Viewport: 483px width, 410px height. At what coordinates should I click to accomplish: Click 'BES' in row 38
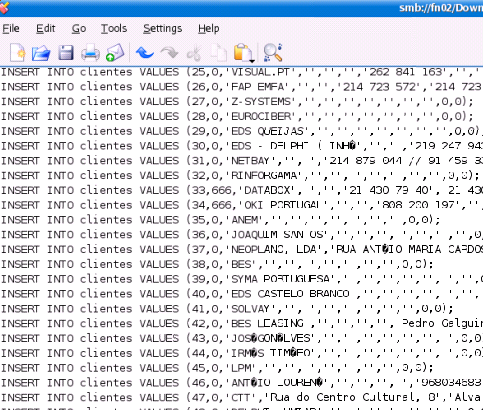pos(241,264)
